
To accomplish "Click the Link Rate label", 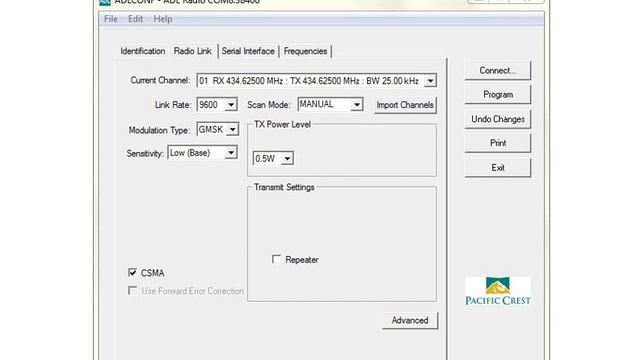I will pos(173,105).
